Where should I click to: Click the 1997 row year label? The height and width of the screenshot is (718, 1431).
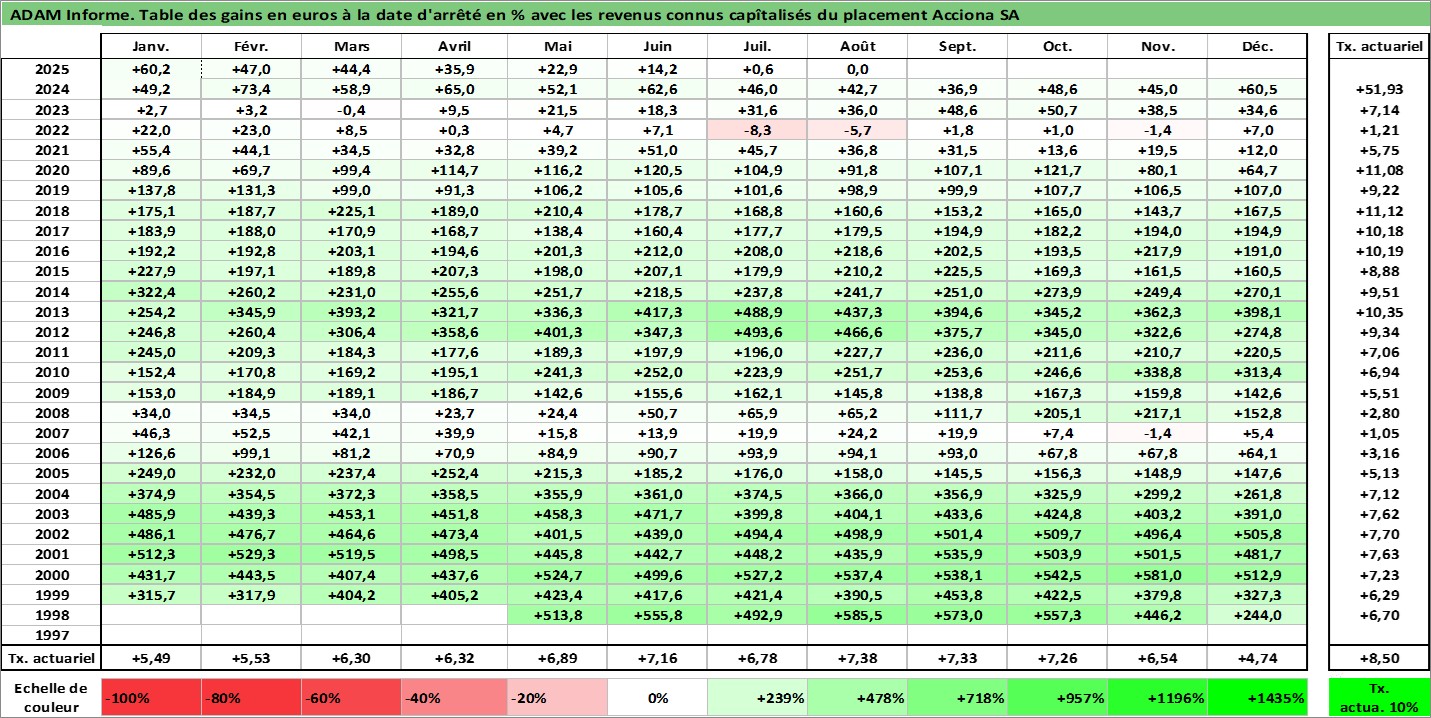(x=51, y=635)
